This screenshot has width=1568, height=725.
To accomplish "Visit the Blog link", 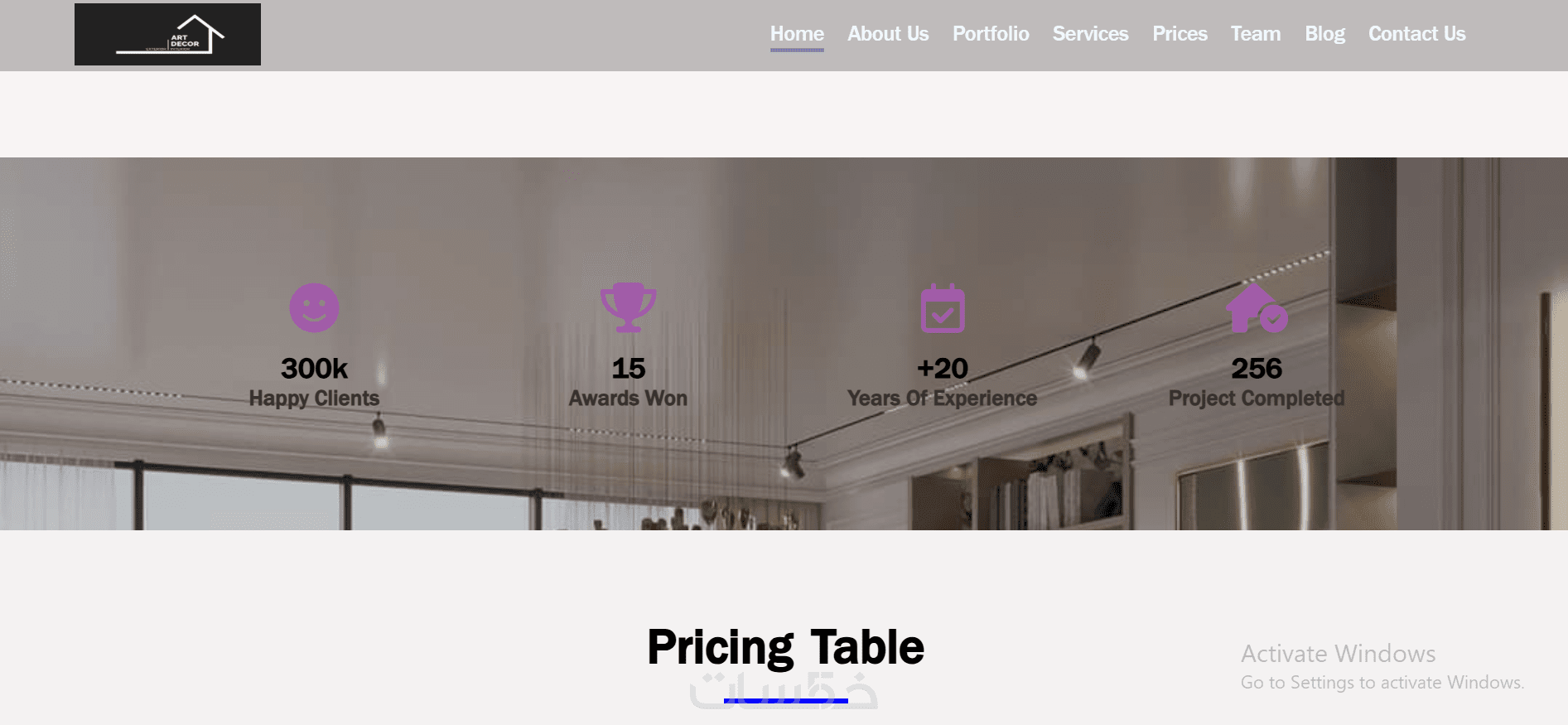I will pyautogui.click(x=1324, y=34).
